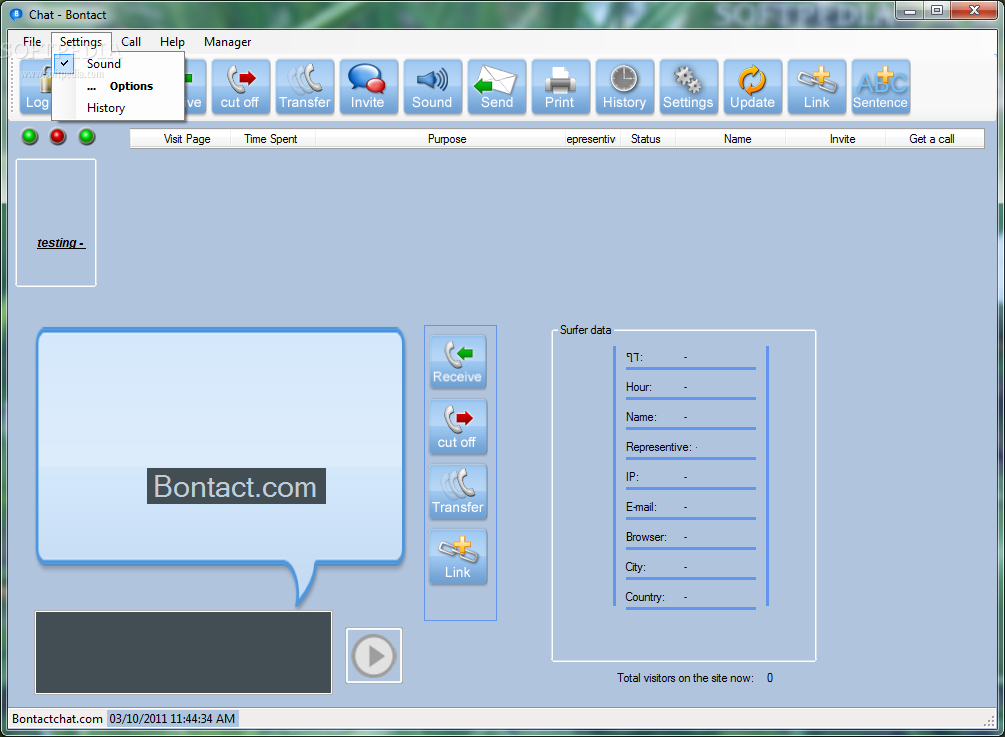Image resolution: width=1005 pixels, height=737 pixels.
Task: Click the Send envelope toolbar button
Action: pyautogui.click(x=497, y=87)
